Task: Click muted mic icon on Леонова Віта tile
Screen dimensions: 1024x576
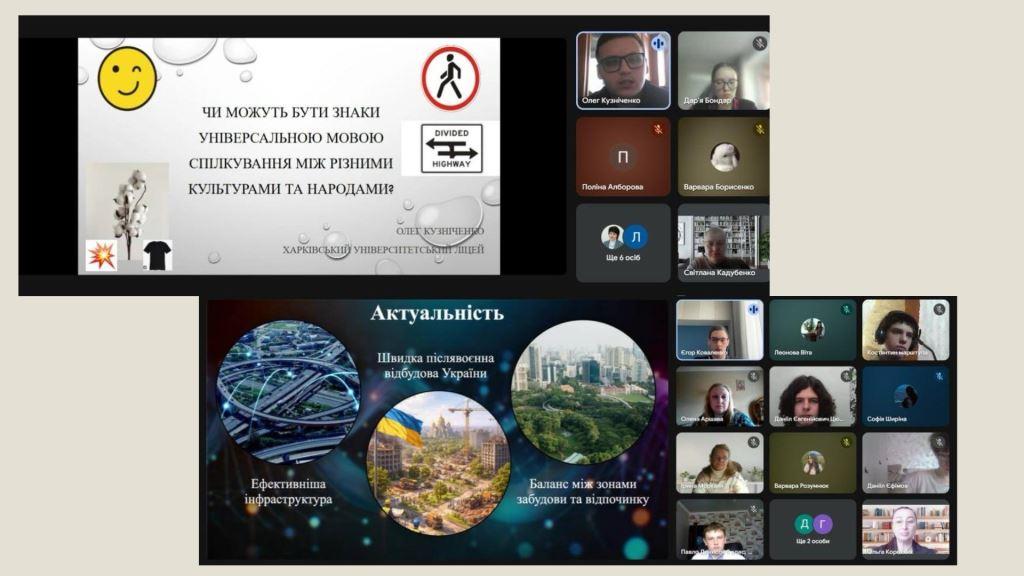Action: (846, 310)
